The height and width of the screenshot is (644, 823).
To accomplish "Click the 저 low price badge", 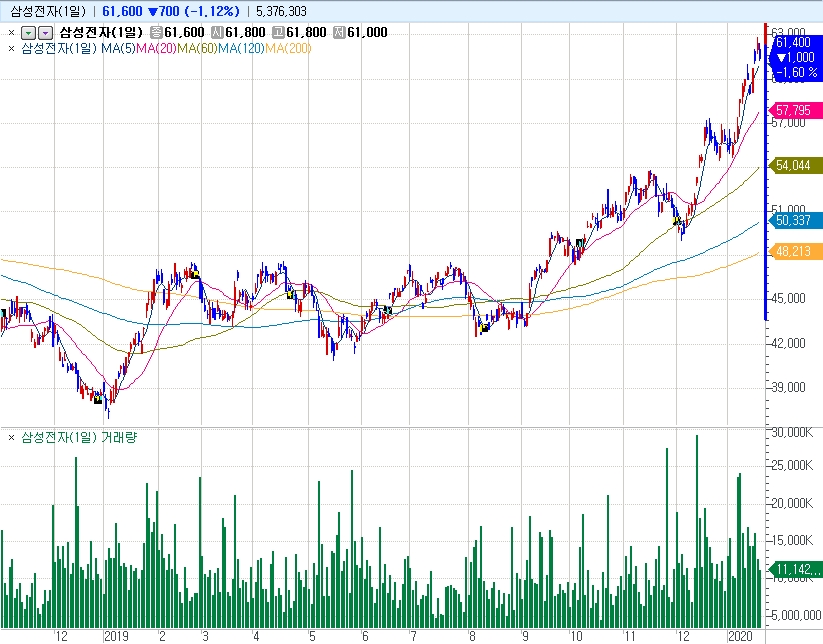I will click(x=340, y=33).
